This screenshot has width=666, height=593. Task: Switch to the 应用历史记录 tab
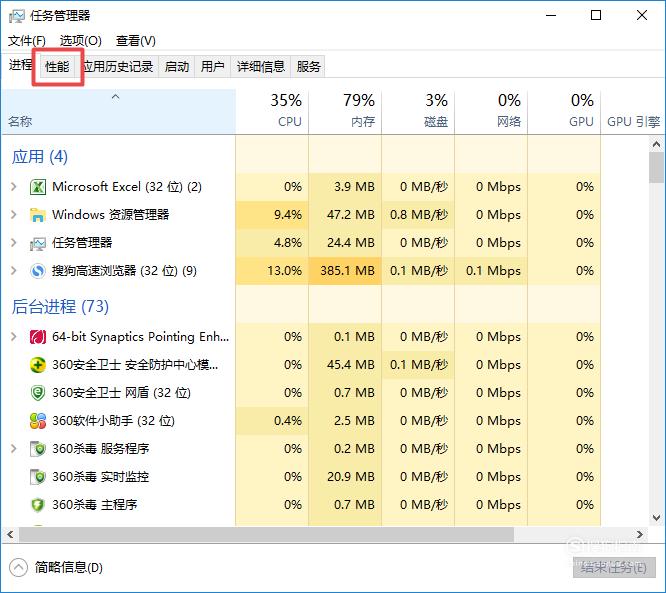[118, 67]
